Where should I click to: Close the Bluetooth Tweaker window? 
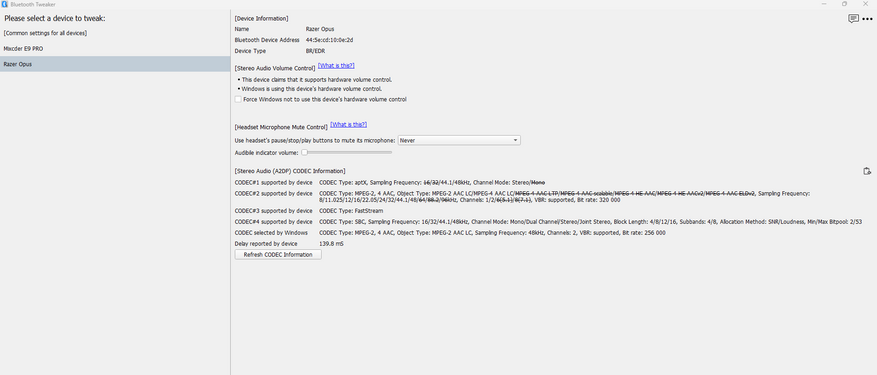click(x=866, y=4)
